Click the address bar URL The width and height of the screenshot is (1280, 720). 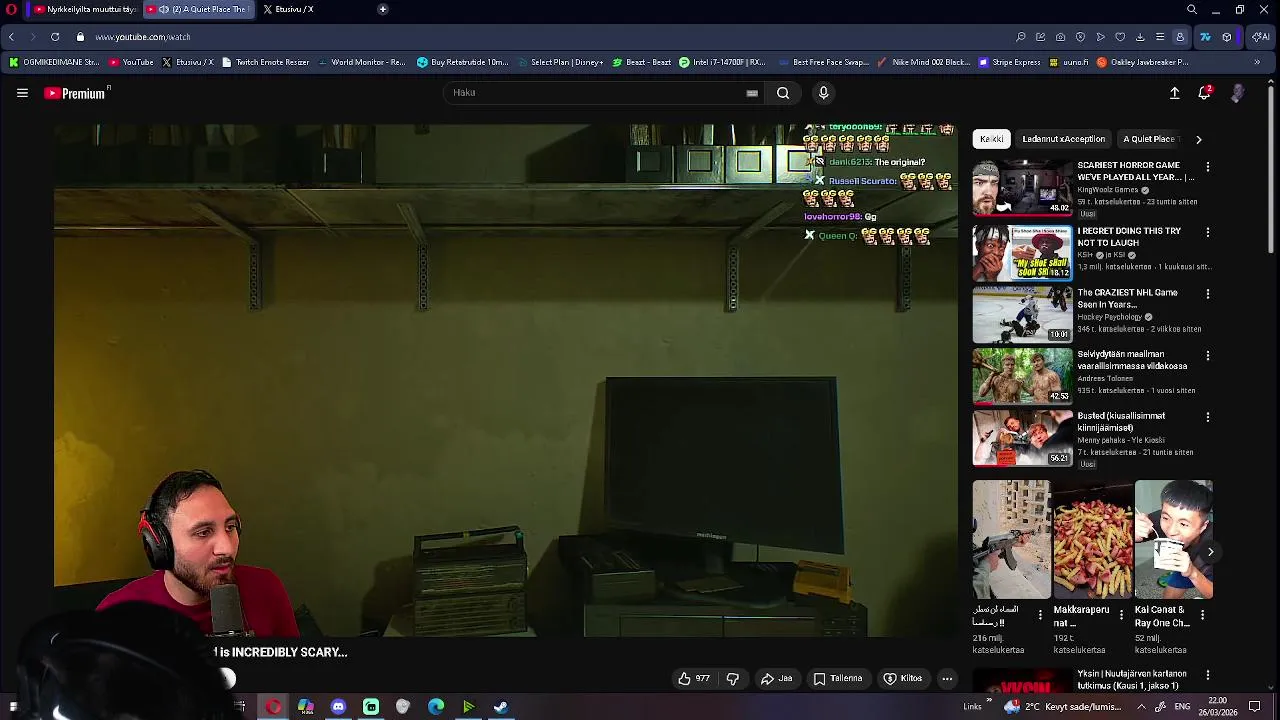tap(143, 37)
